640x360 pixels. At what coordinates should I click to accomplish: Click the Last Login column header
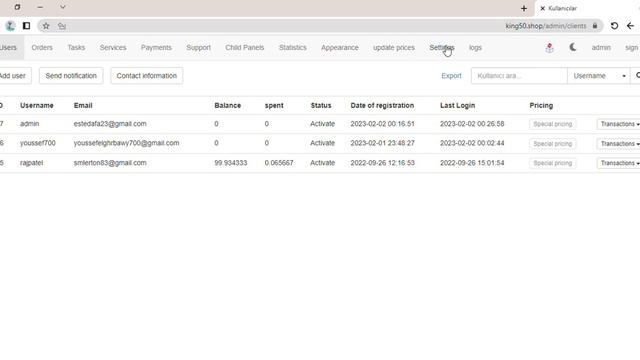coord(458,105)
